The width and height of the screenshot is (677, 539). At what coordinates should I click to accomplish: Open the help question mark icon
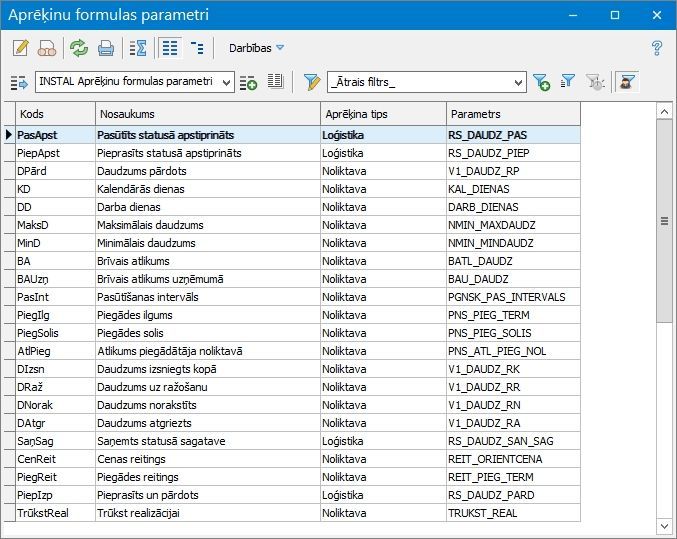pos(657,48)
